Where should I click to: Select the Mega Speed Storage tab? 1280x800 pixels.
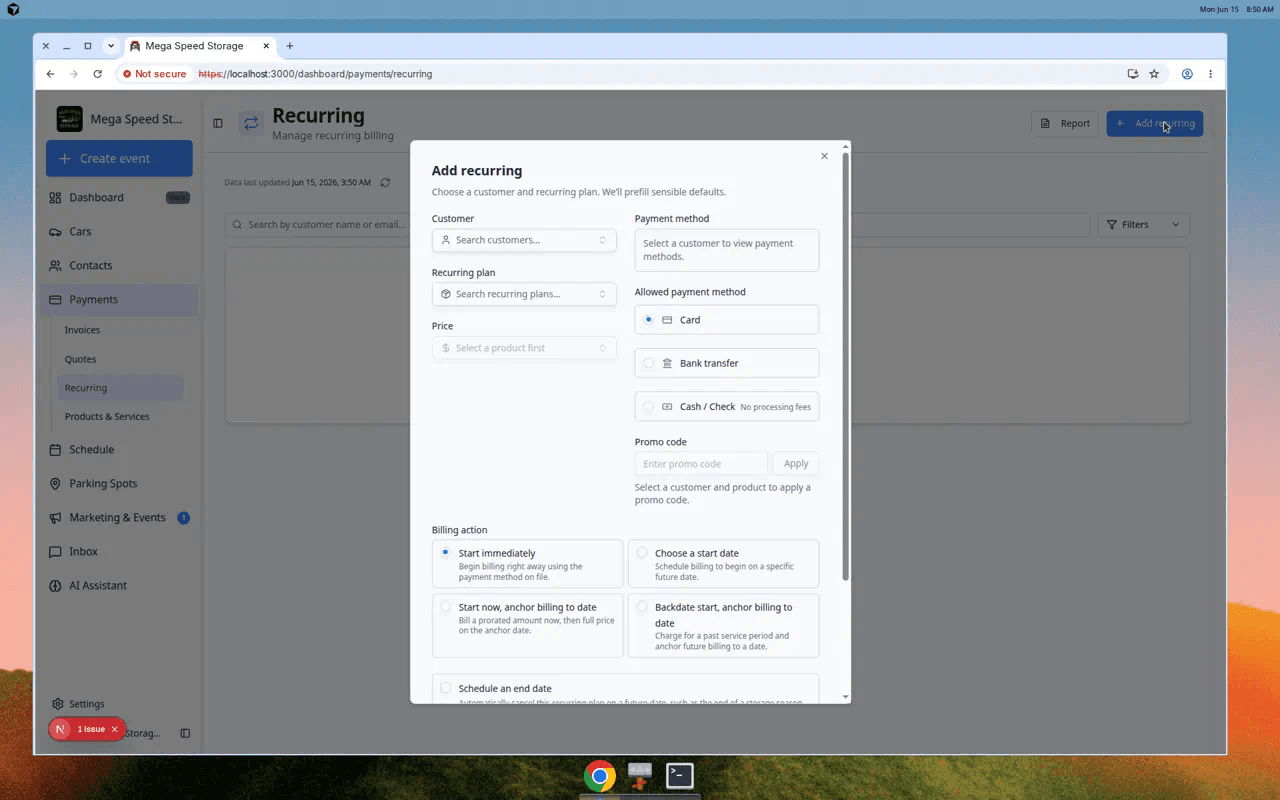199,46
